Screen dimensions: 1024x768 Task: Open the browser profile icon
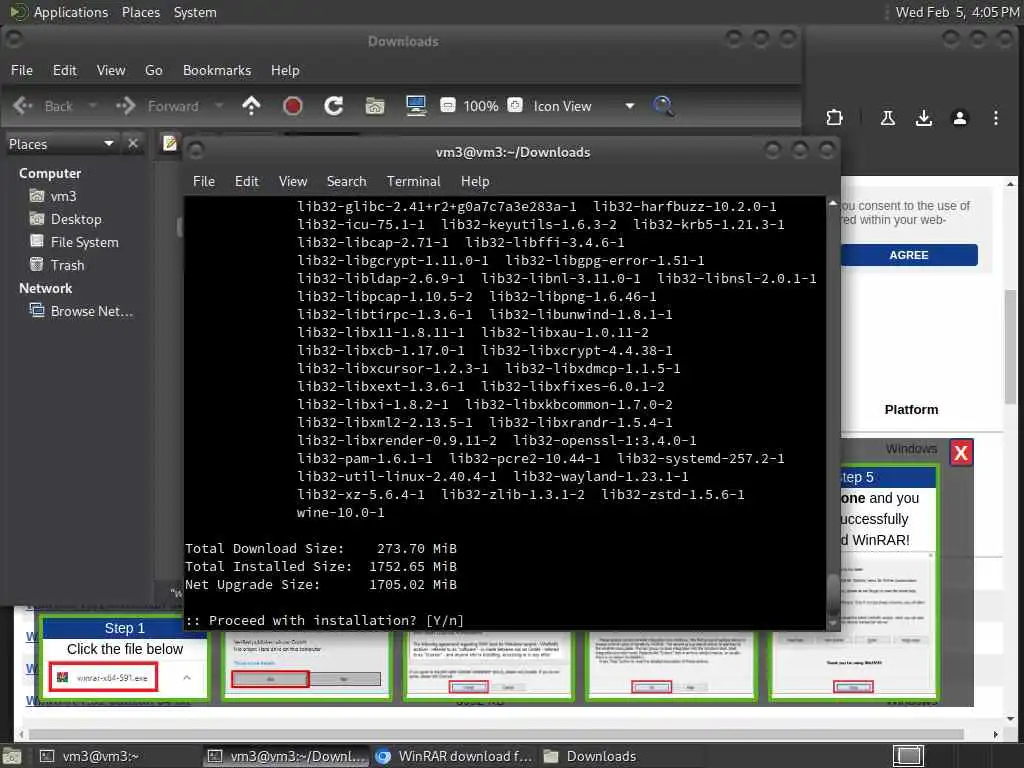tap(959, 118)
